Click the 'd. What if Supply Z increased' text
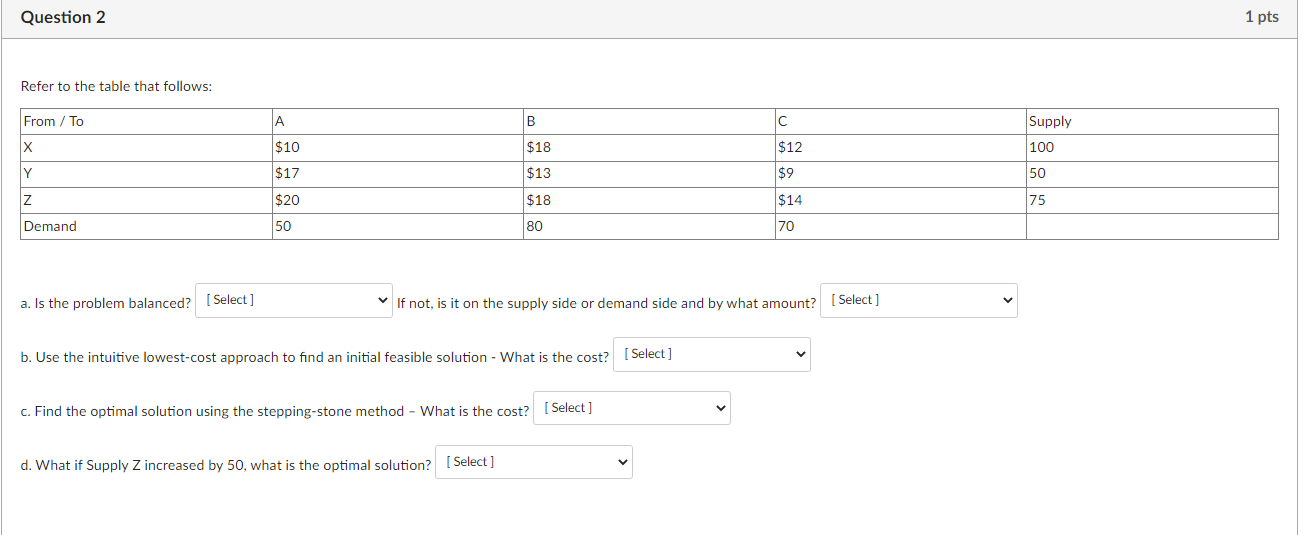Viewport: 1314px width, 535px height. point(226,465)
